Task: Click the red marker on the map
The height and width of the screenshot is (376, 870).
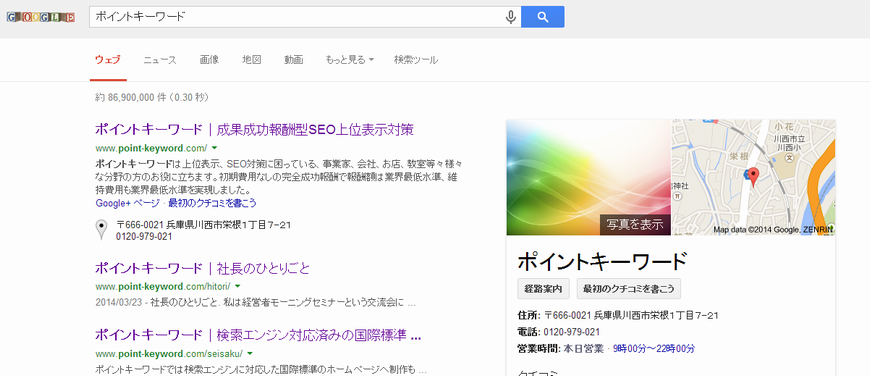Action: click(752, 177)
